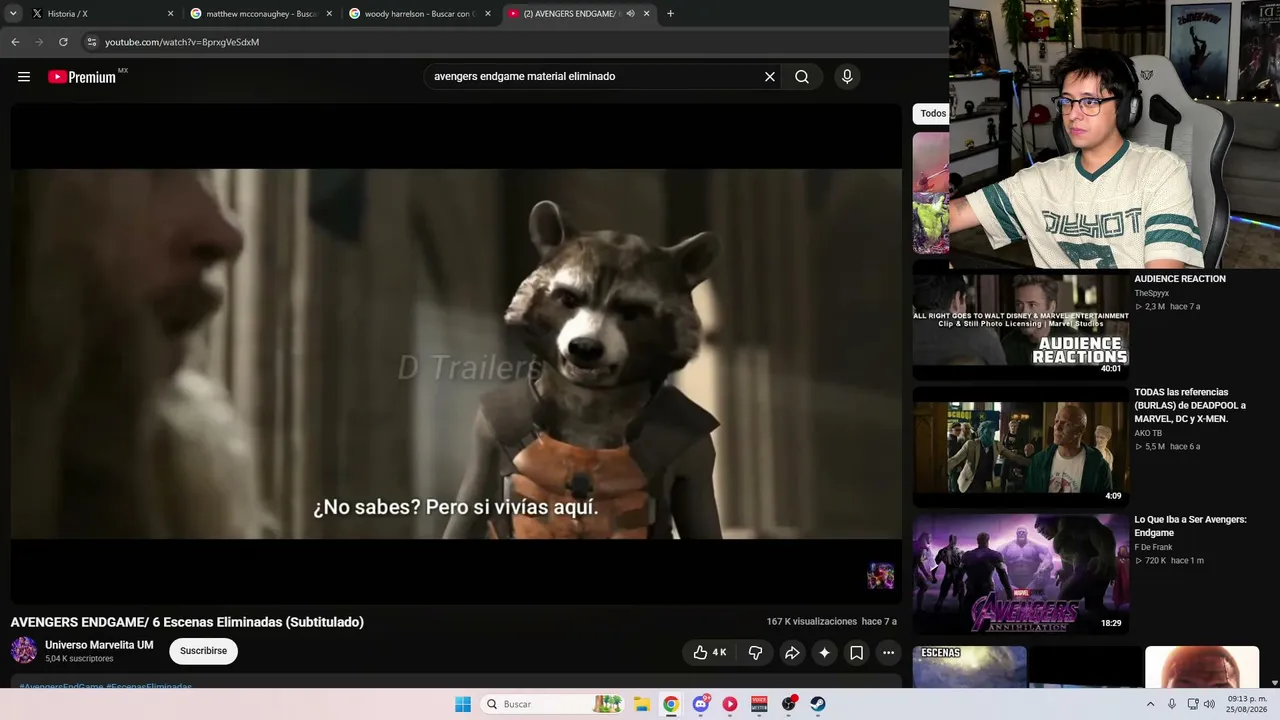Show hidden system tray icons
The image size is (1280, 720).
coord(1150,704)
